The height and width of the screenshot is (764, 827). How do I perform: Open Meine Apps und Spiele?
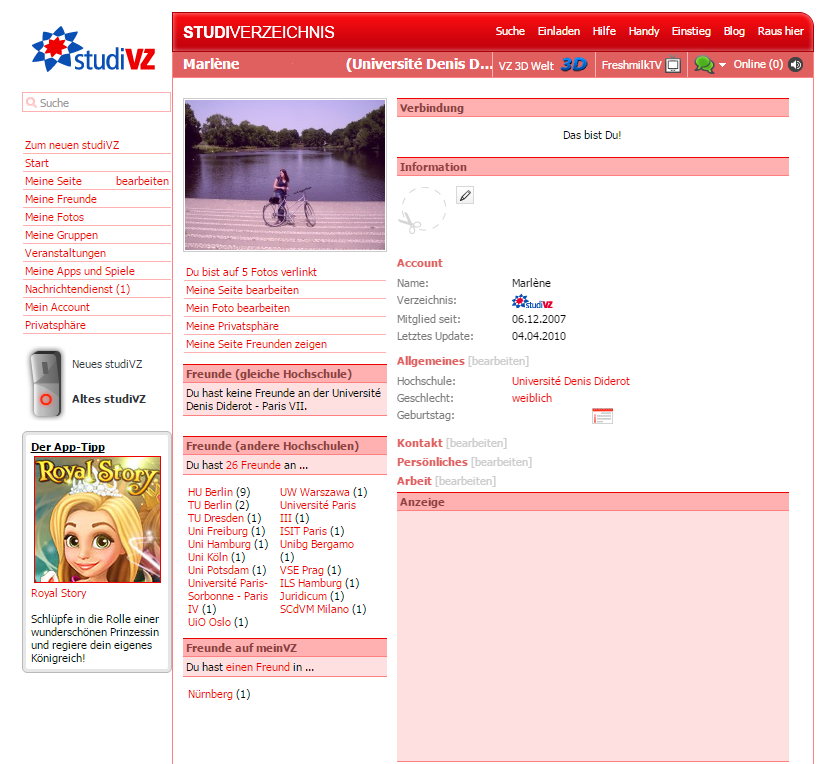point(80,270)
